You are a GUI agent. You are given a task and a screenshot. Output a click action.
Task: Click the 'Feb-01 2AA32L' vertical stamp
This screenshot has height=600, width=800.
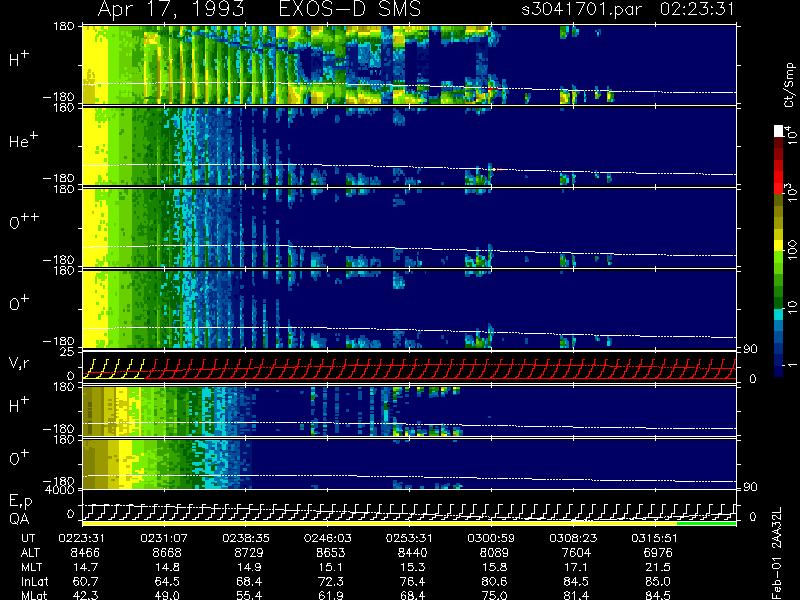(777, 553)
